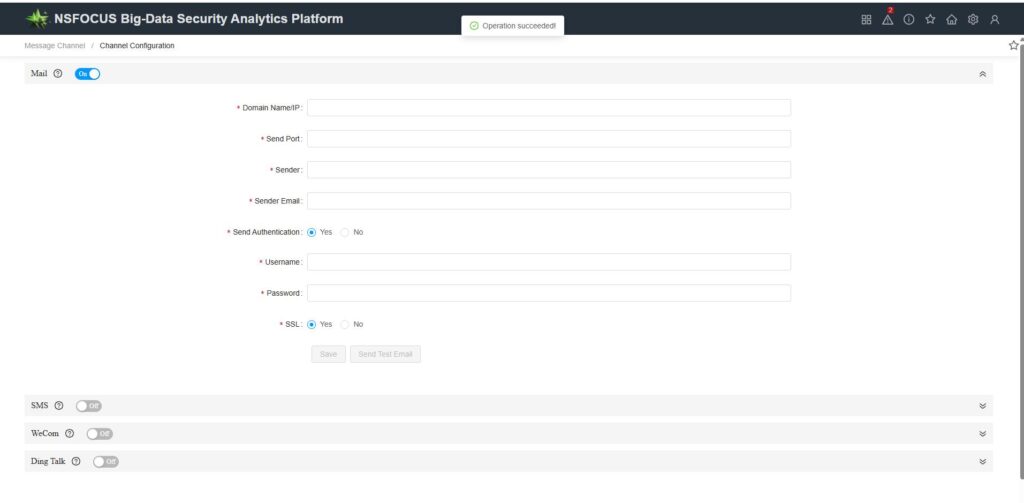Click Channel Configuration breadcrumb

(x=137, y=46)
